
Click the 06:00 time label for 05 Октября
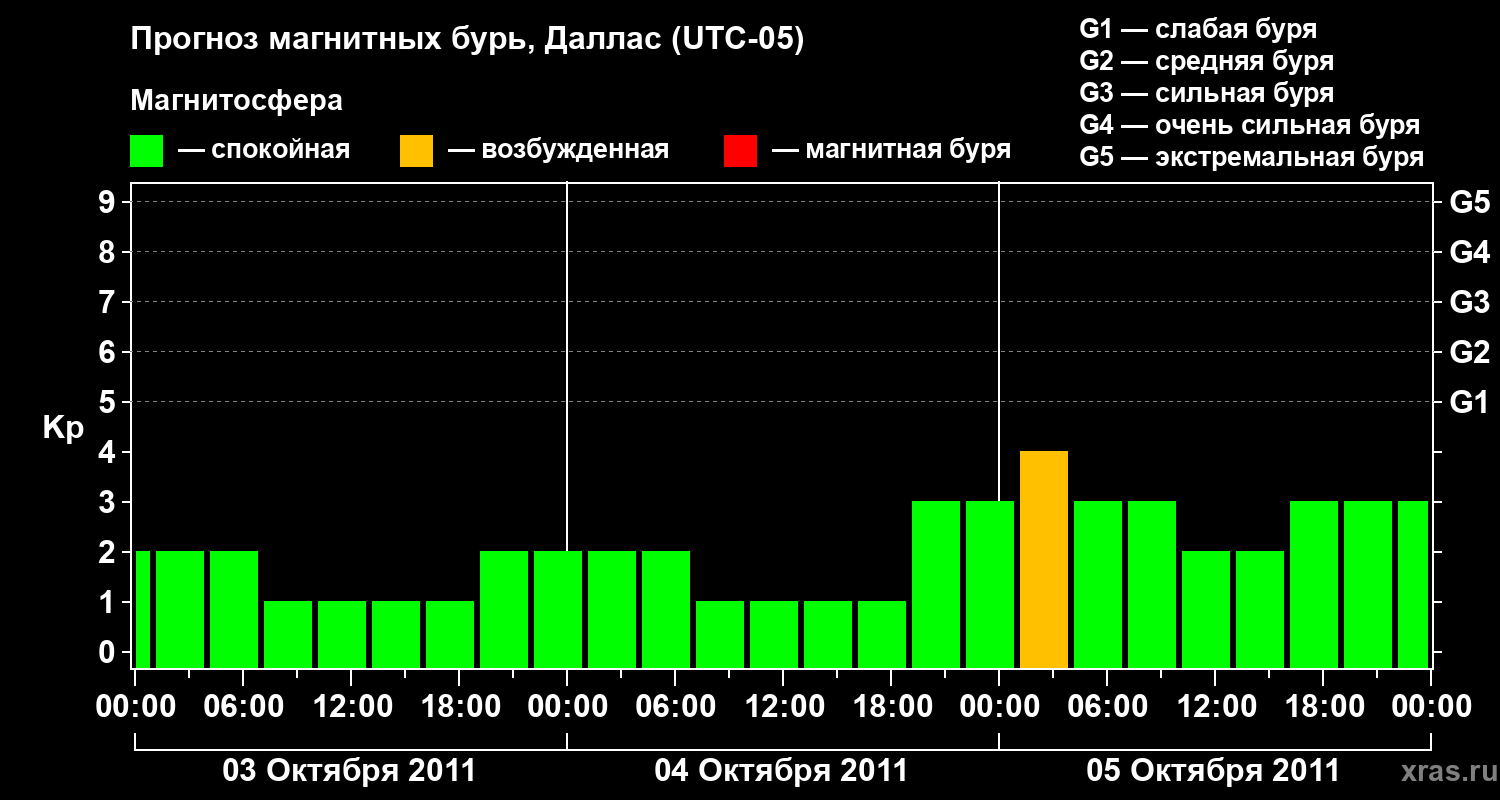click(1108, 706)
